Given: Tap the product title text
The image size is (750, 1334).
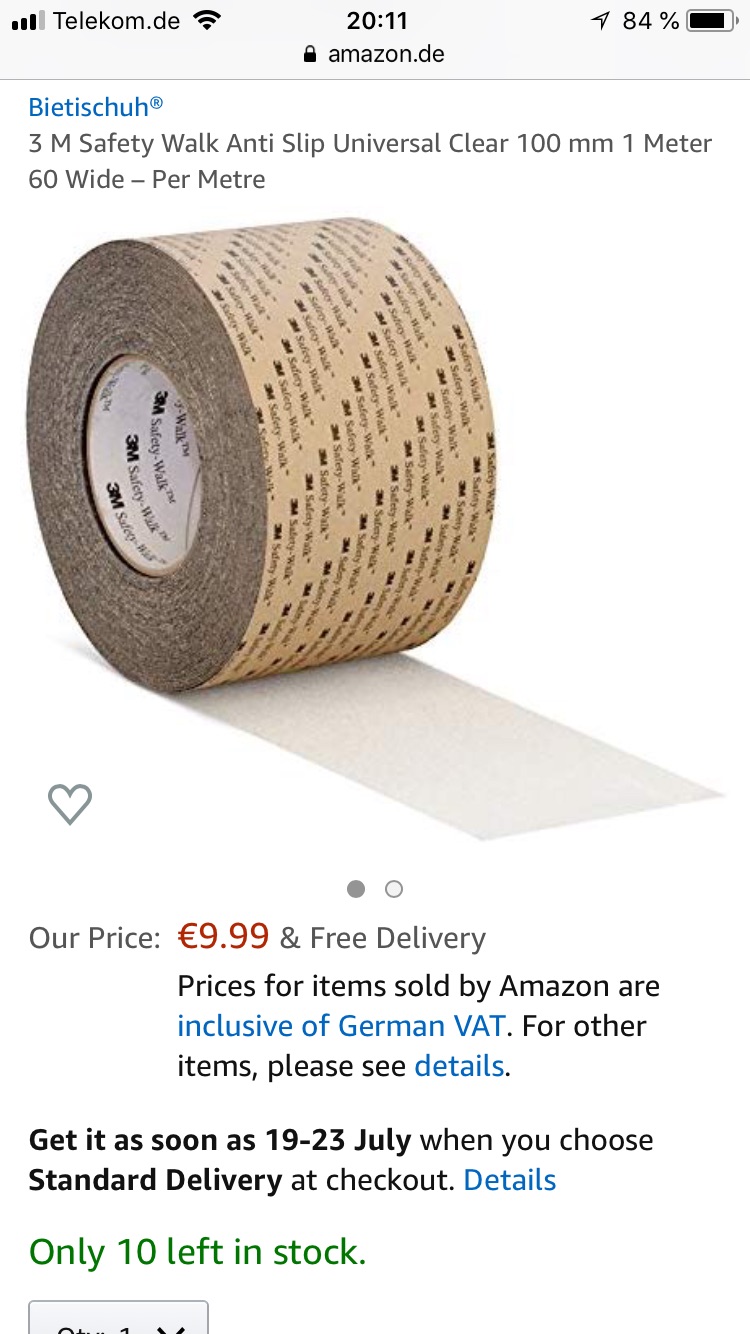Looking at the screenshot, I should click(370, 161).
